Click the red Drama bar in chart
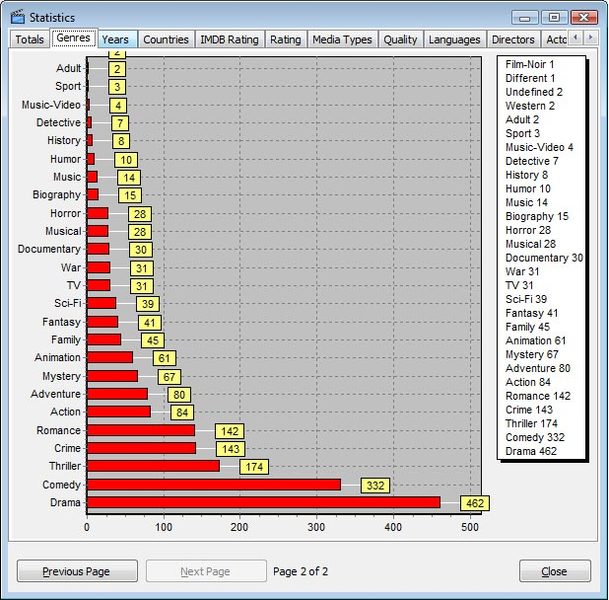The width and height of the screenshot is (609, 600). coord(263,502)
